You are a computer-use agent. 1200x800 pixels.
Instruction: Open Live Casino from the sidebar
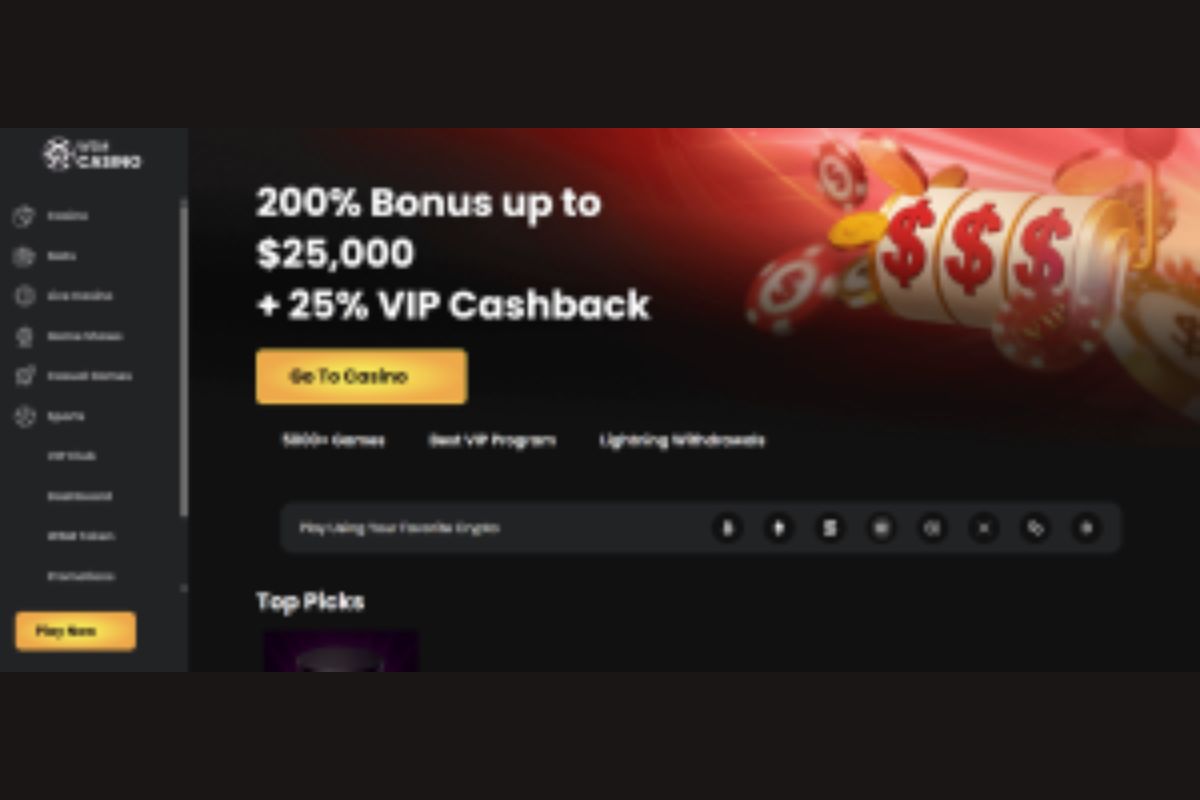24,296
